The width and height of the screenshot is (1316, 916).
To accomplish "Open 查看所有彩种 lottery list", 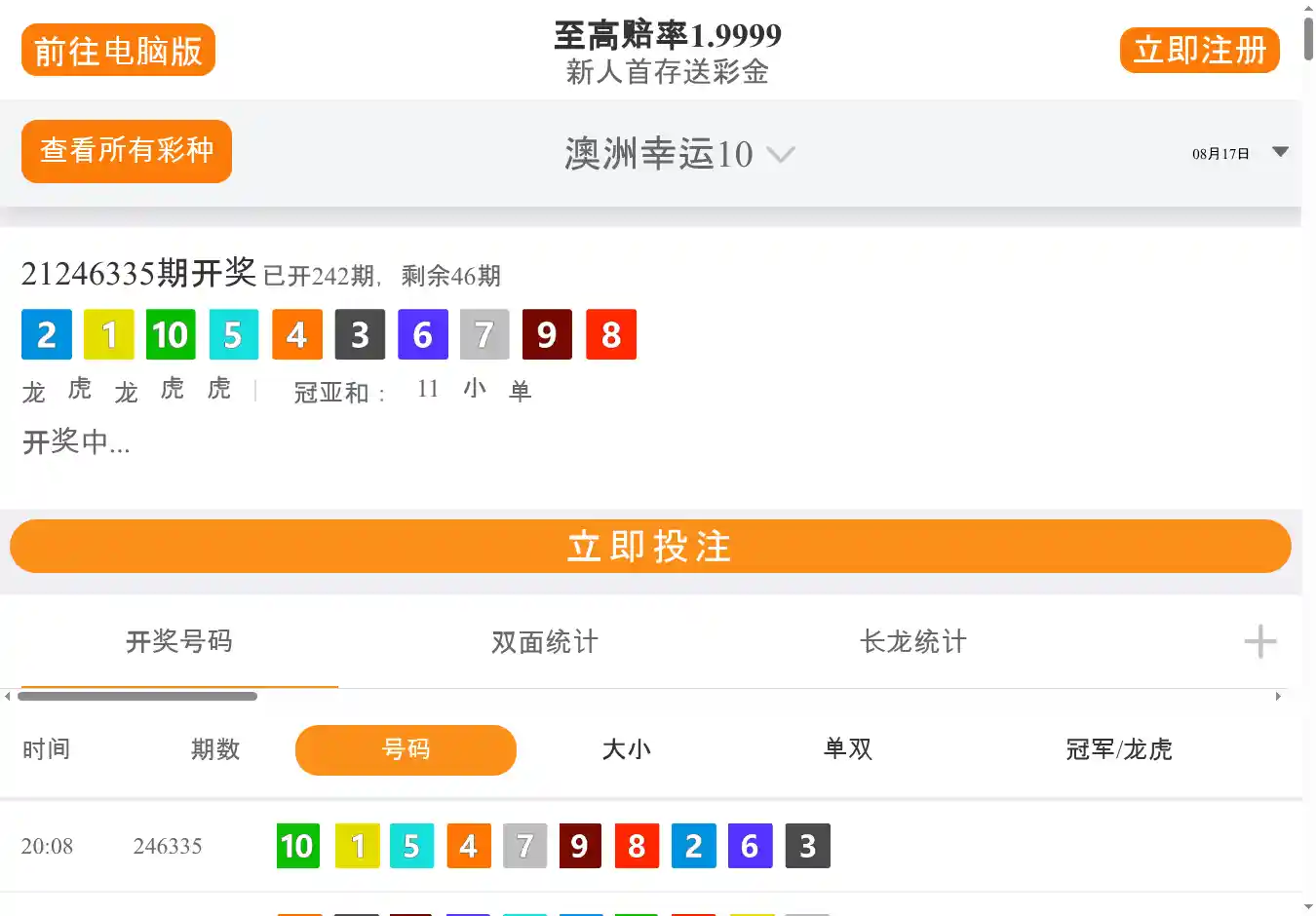I will pyautogui.click(x=127, y=150).
